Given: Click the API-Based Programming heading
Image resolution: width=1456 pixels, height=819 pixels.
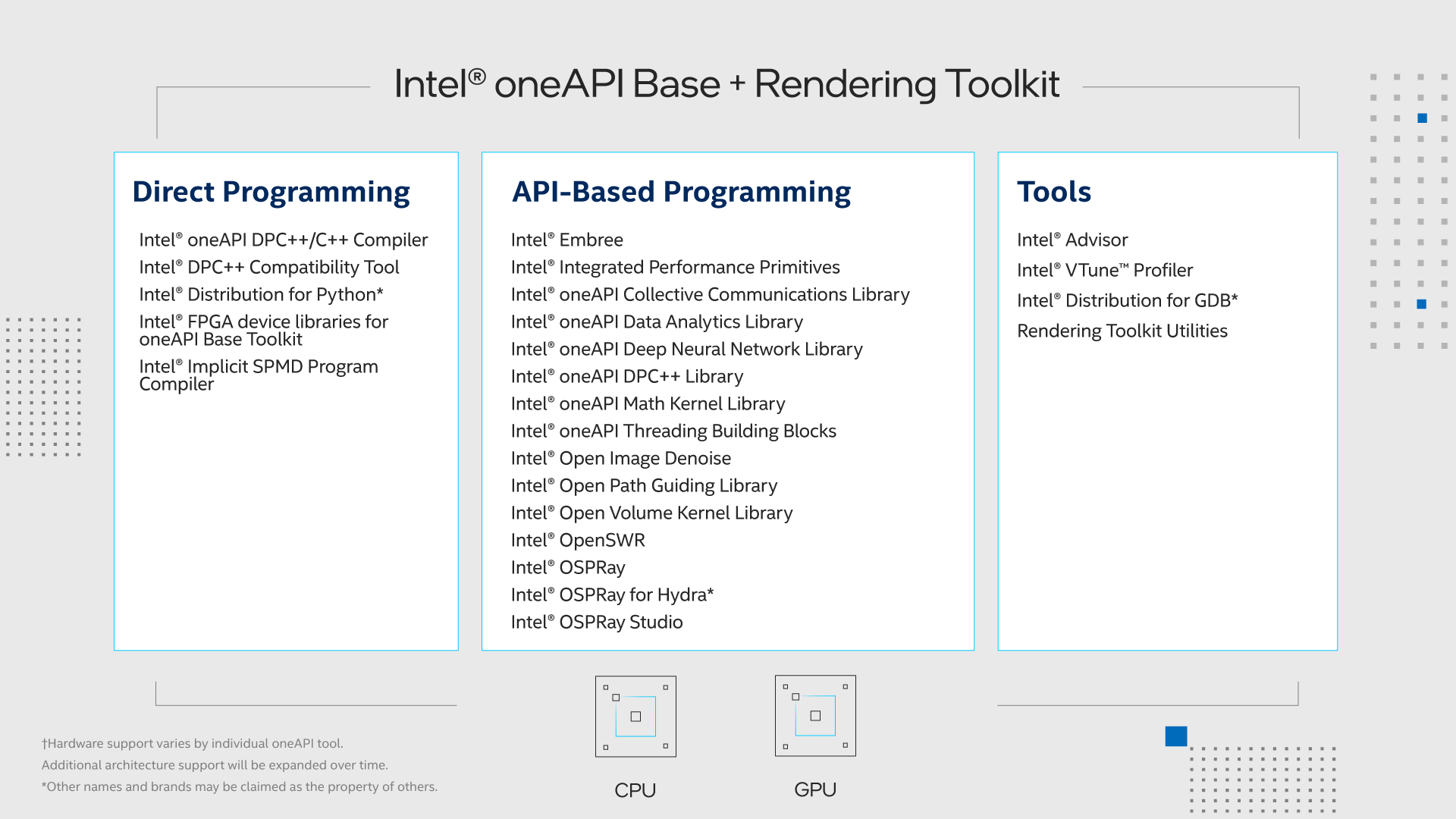Looking at the screenshot, I should 681,192.
